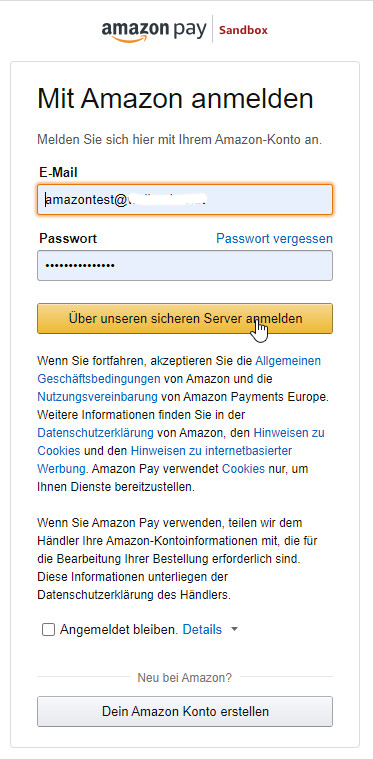Click the Sandbox label next to logo
This screenshot has width=373, height=759.
click(243, 30)
